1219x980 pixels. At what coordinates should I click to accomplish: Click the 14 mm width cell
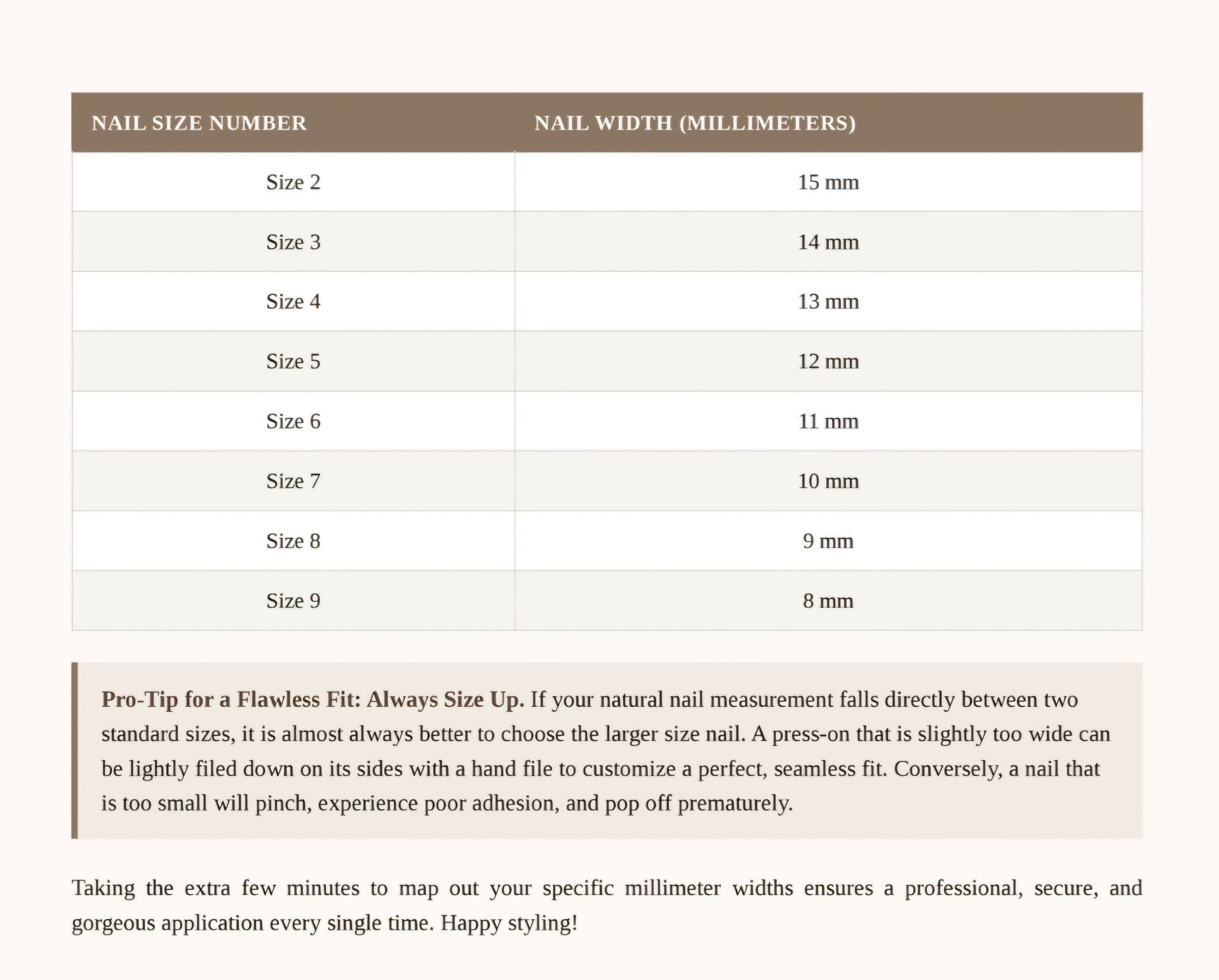tap(828, 241)
